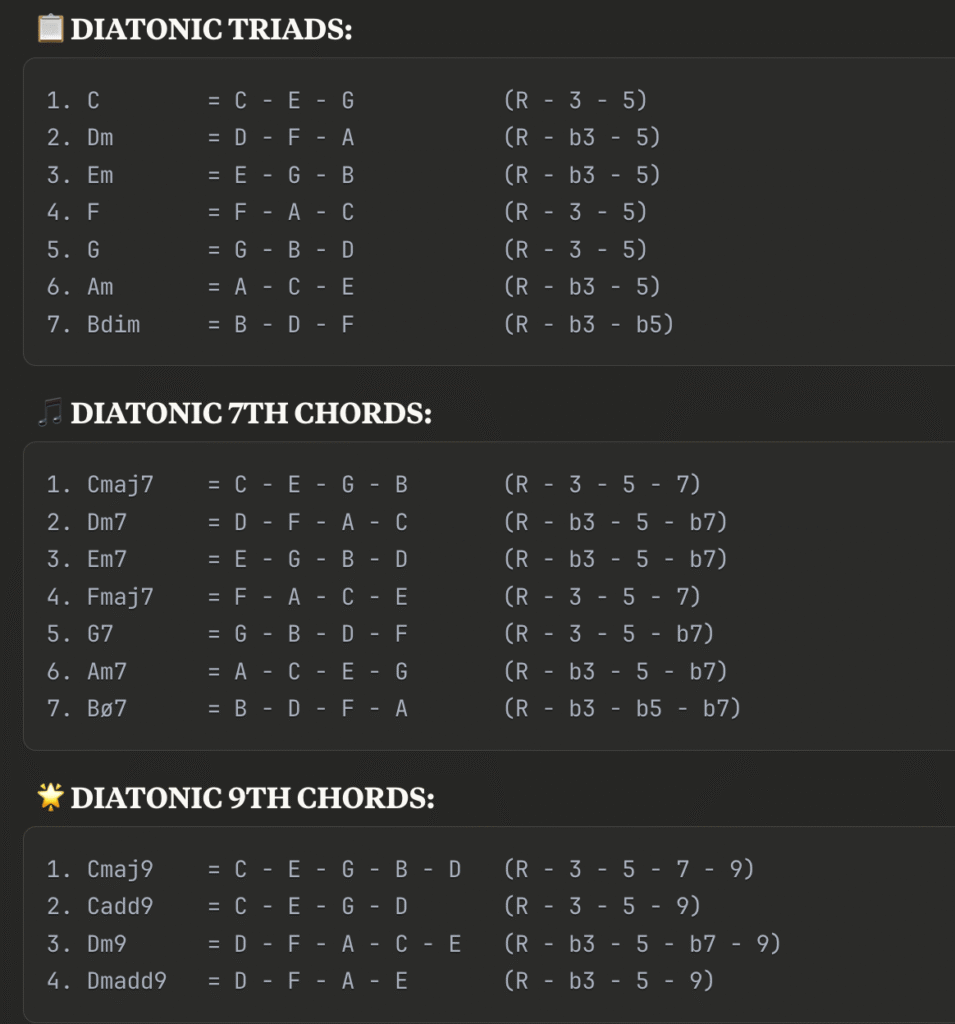
Task: Click the Dm9 chord name
Action: point(107,944)
